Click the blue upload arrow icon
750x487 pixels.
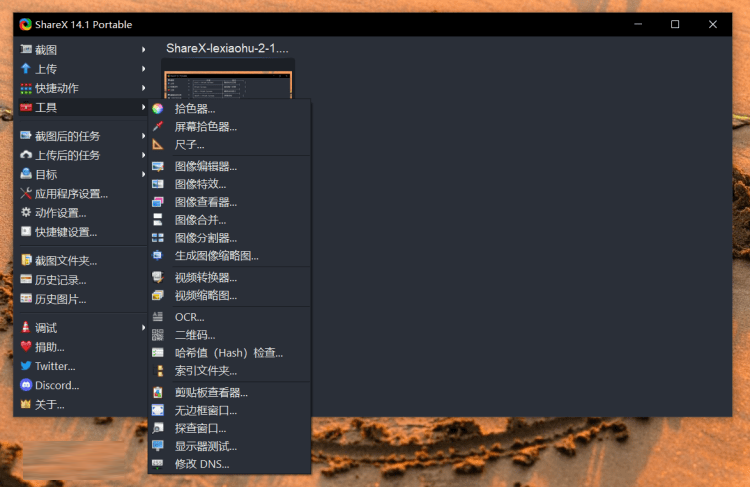click(26, 68)
